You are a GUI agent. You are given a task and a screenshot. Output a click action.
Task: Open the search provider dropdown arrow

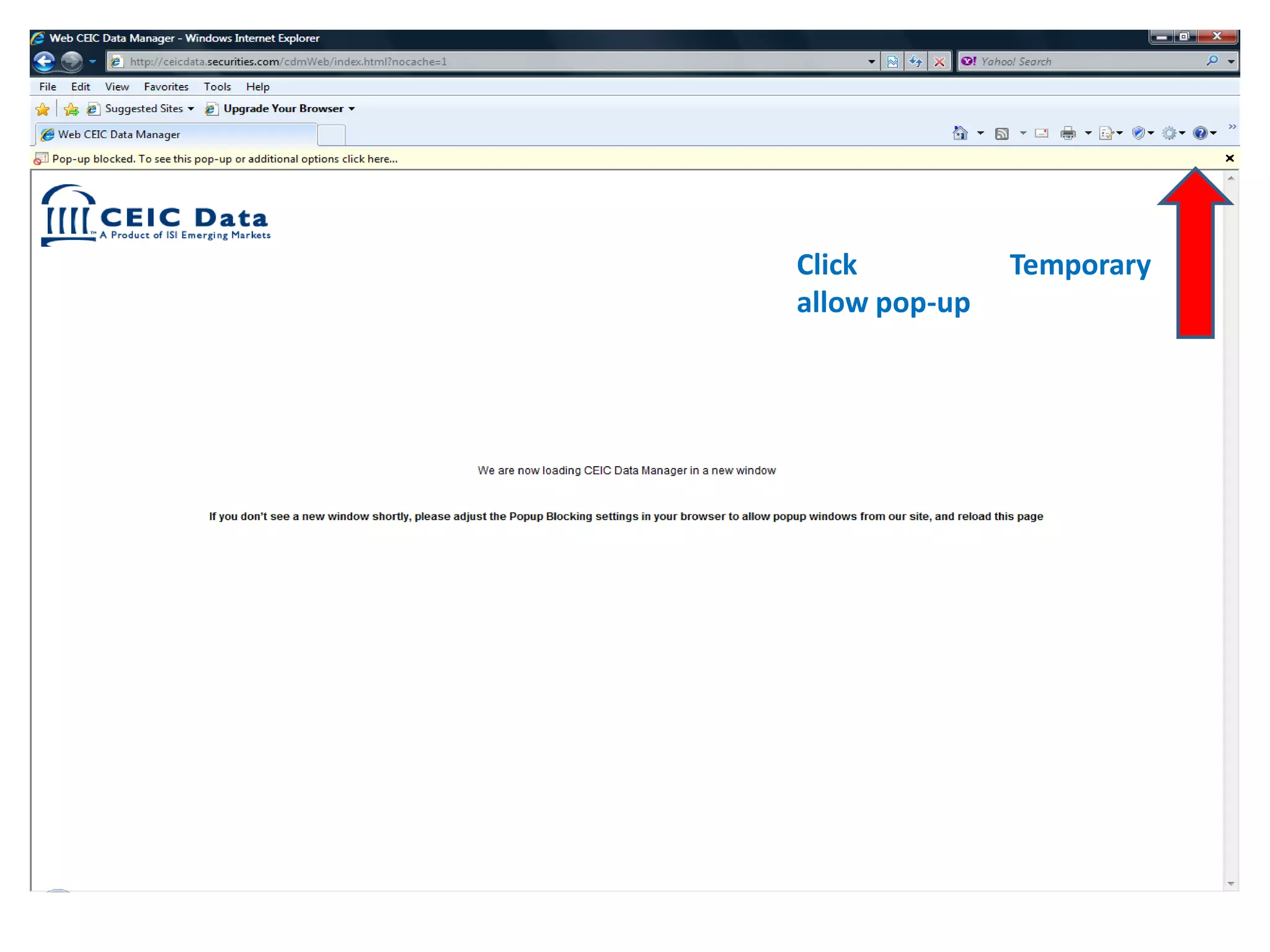[x=1231, y=61]
